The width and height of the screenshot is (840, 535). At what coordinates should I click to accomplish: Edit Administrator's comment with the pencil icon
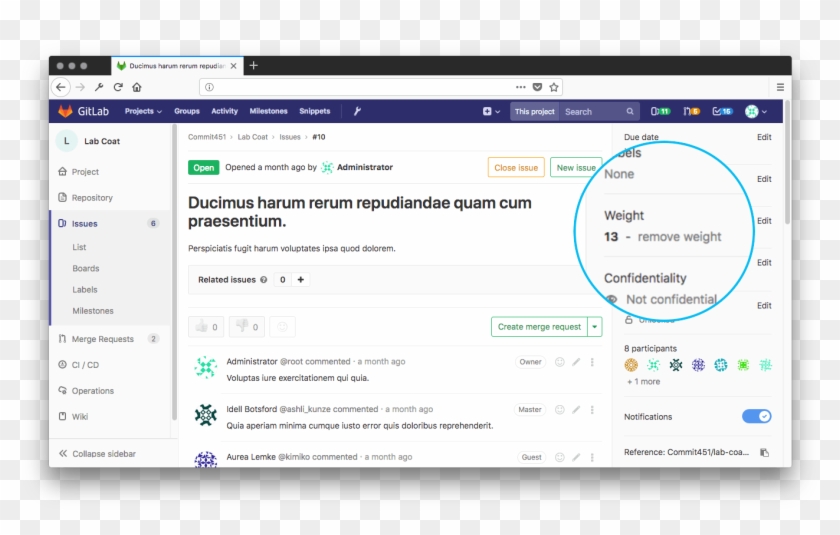[x=576, y=362]
